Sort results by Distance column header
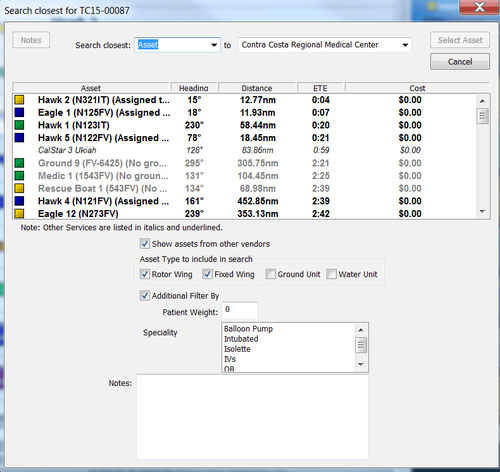 point(257,88)
